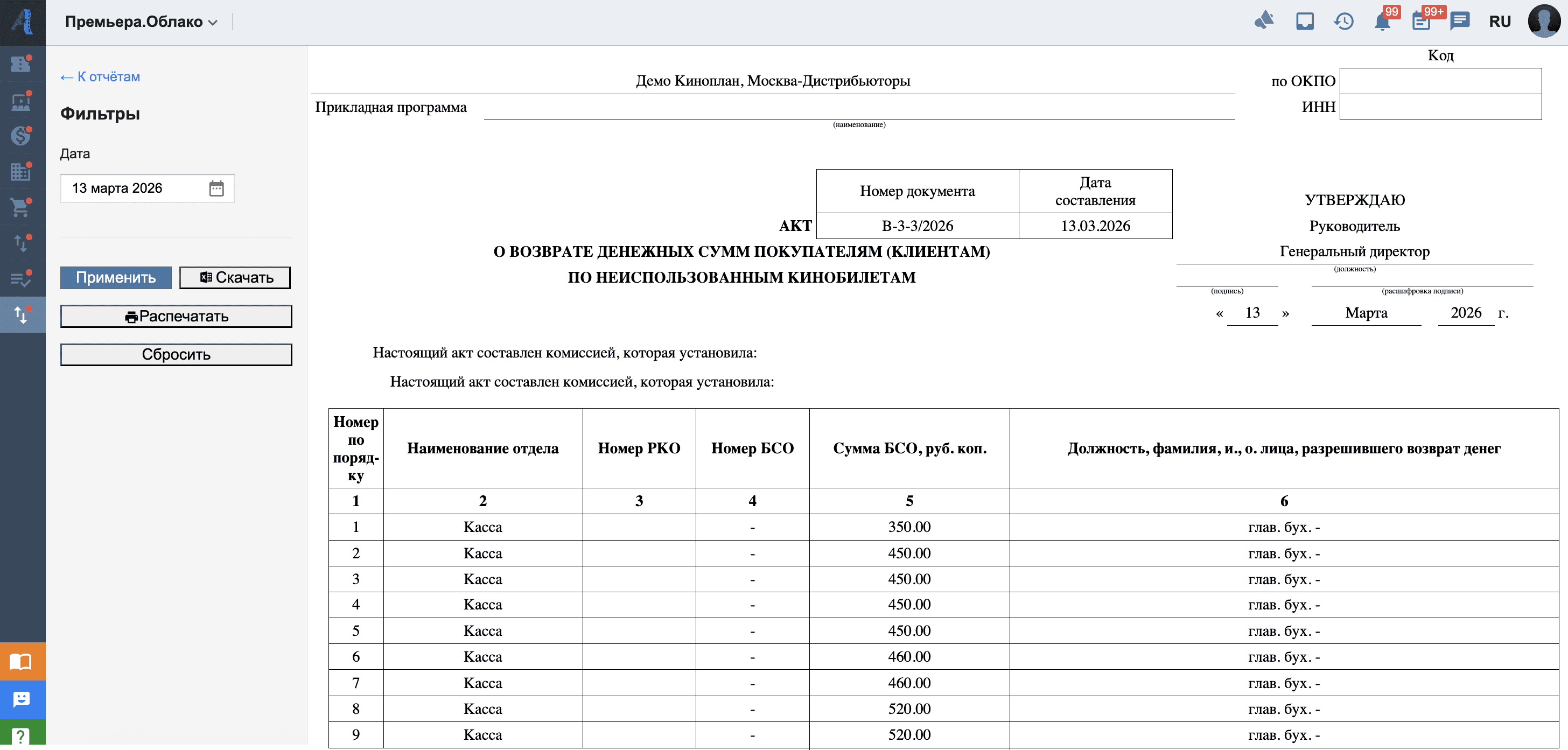The width and height of the screenshot is (1568, 750).
Task: Switch language via RU selector
Action: click(x=1500, y=22)
